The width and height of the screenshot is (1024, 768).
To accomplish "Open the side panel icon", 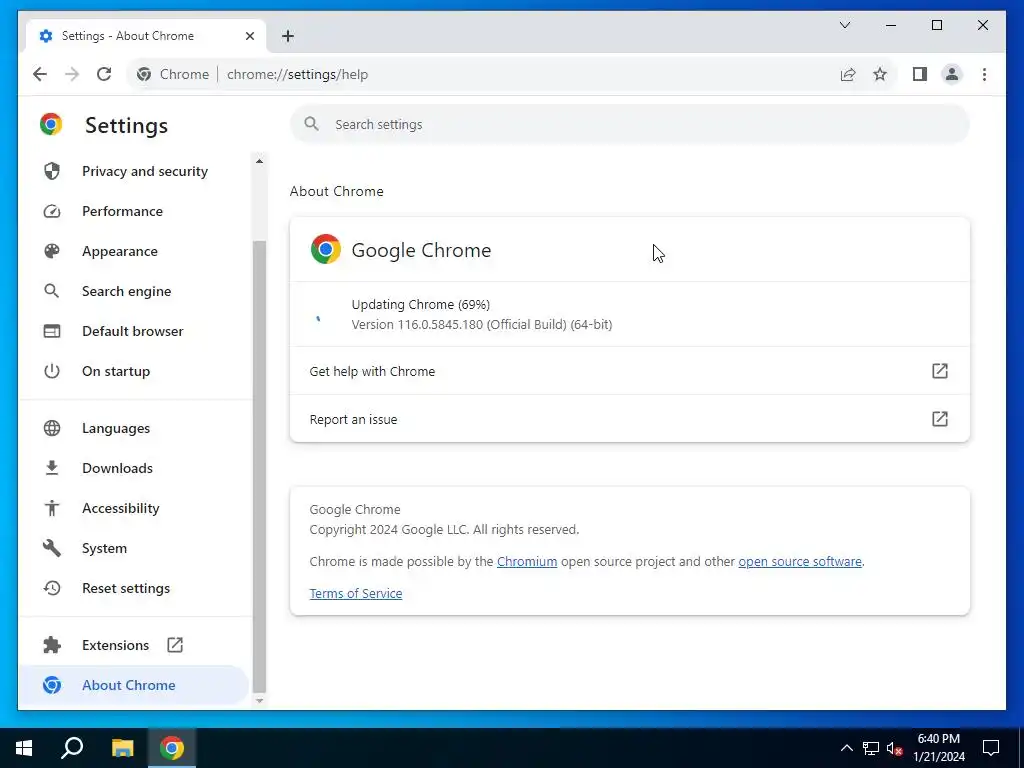I will [920, 74].
